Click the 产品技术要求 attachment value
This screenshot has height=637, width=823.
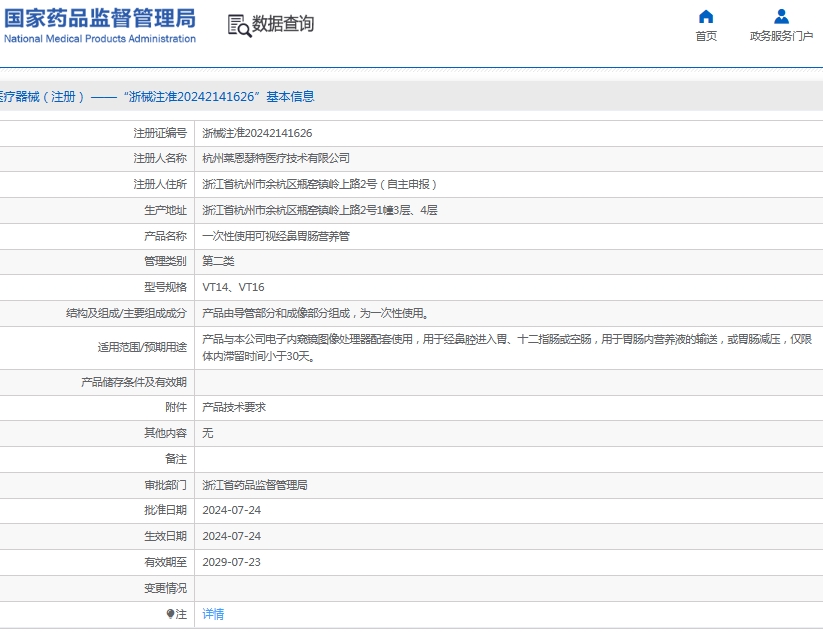pyautogui.click(x=234, y=407)
